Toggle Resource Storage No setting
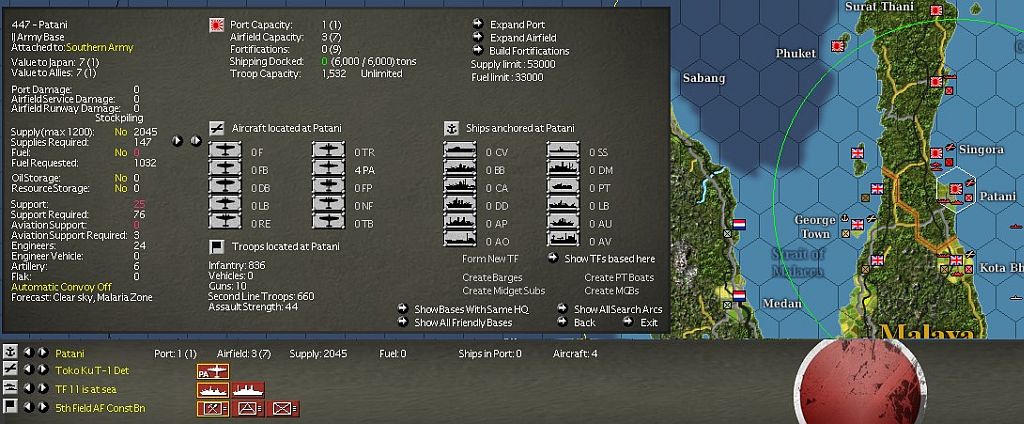The image size is (1024, 424). pos(121,188)
